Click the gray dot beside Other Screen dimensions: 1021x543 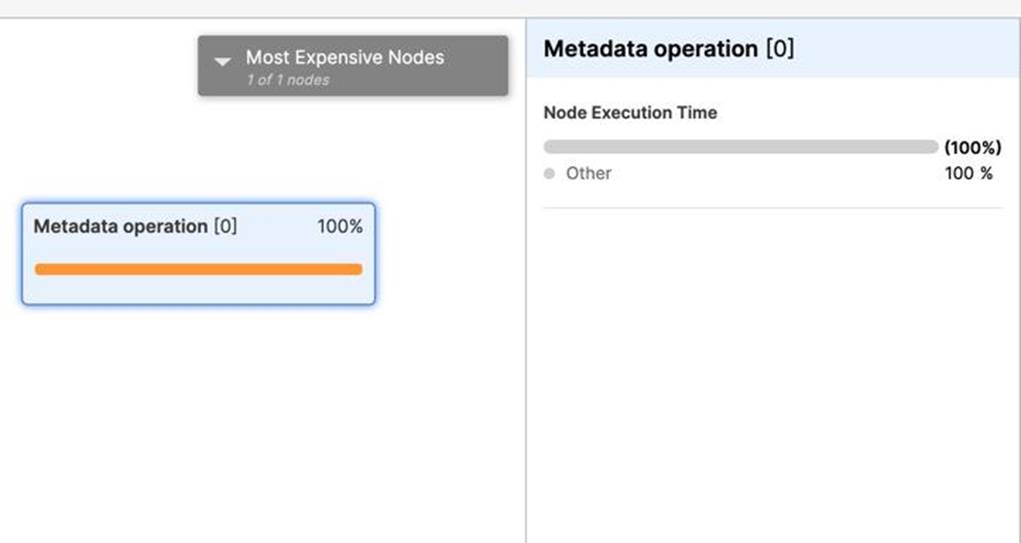coord(549,174)
